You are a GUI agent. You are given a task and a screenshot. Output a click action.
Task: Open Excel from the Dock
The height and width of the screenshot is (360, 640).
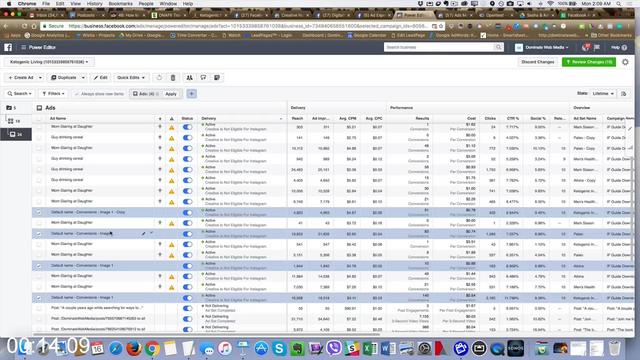pyautogui.click(x=370, y=349)
